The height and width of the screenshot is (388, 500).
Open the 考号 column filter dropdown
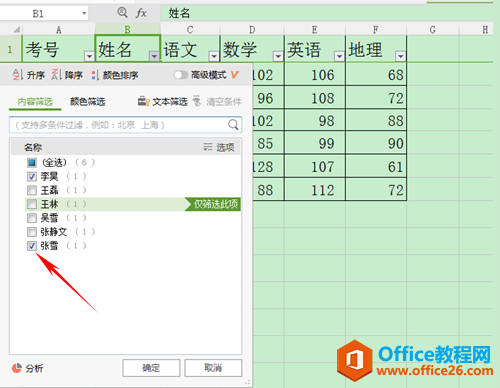point(89,56)
